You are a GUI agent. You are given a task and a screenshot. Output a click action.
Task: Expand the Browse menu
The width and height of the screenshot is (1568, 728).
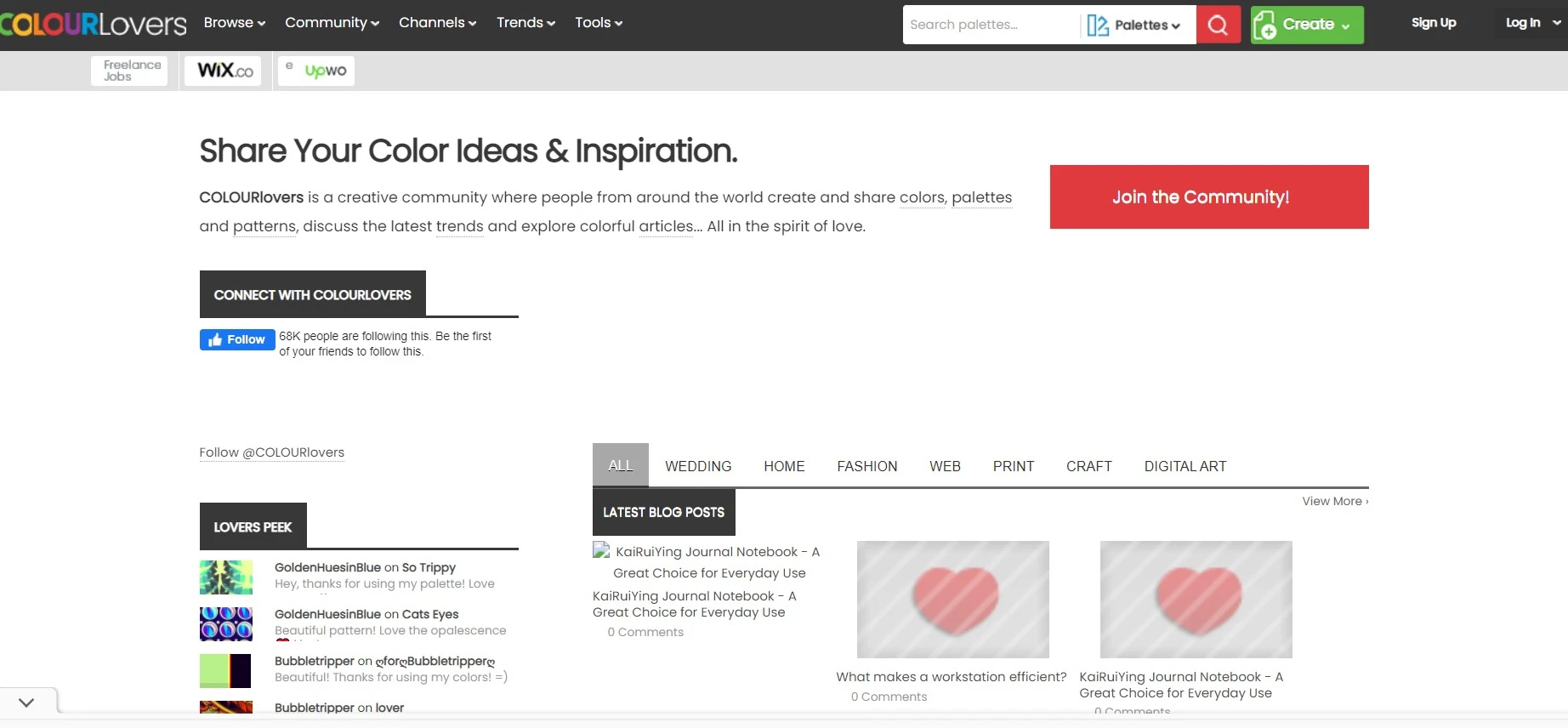235,23
